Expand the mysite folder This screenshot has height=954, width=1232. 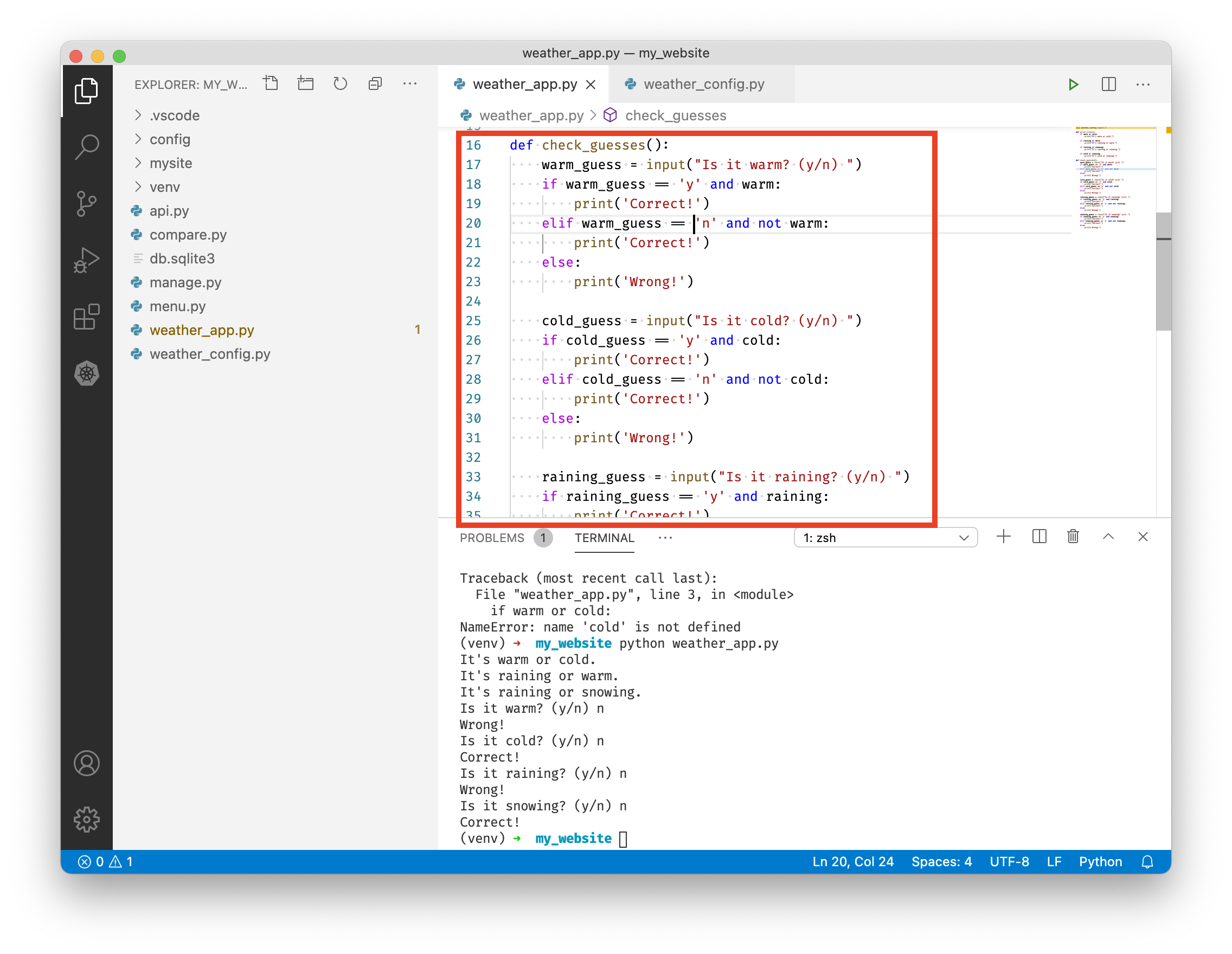click(x=170, y=163)
